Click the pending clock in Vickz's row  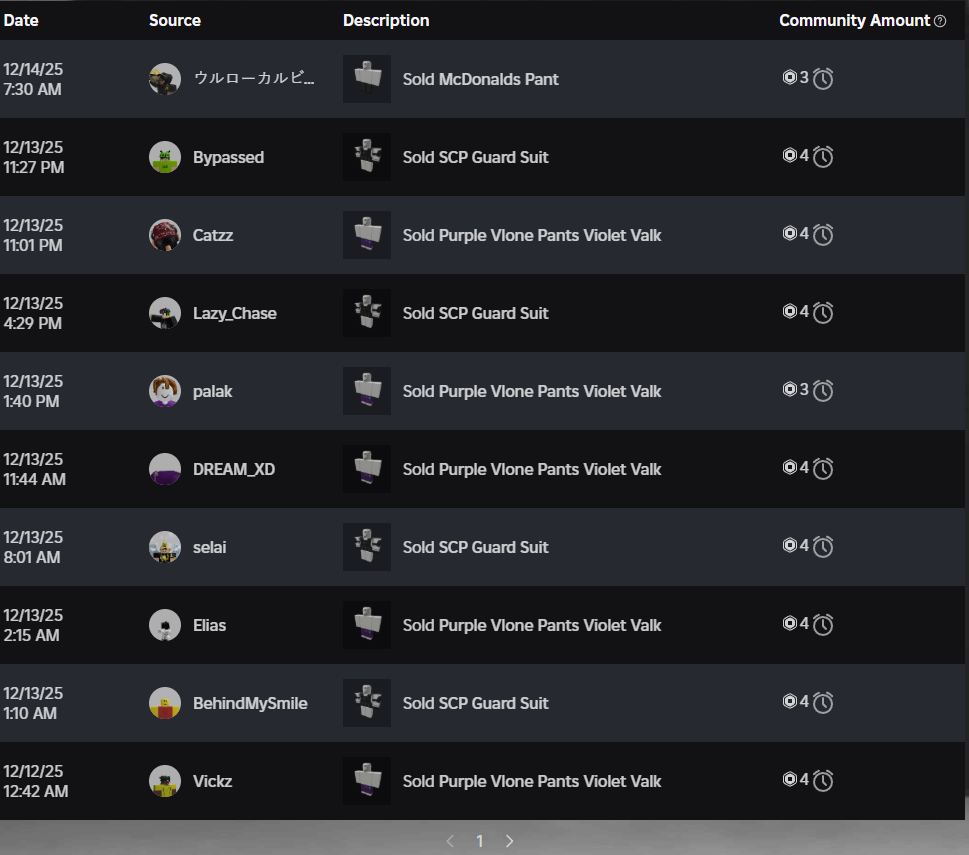823,780
